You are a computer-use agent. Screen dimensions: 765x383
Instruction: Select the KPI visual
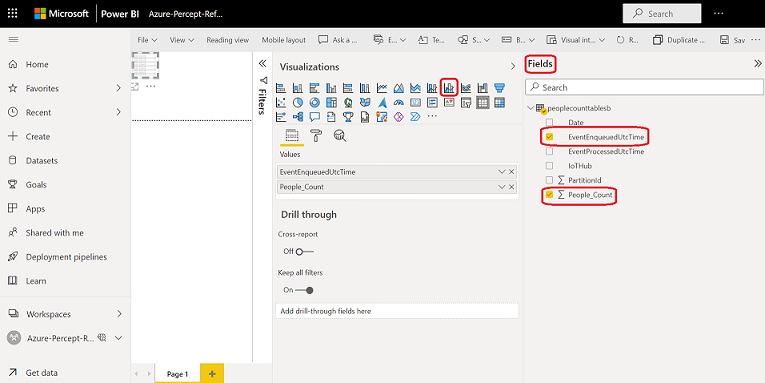(449, 102)
